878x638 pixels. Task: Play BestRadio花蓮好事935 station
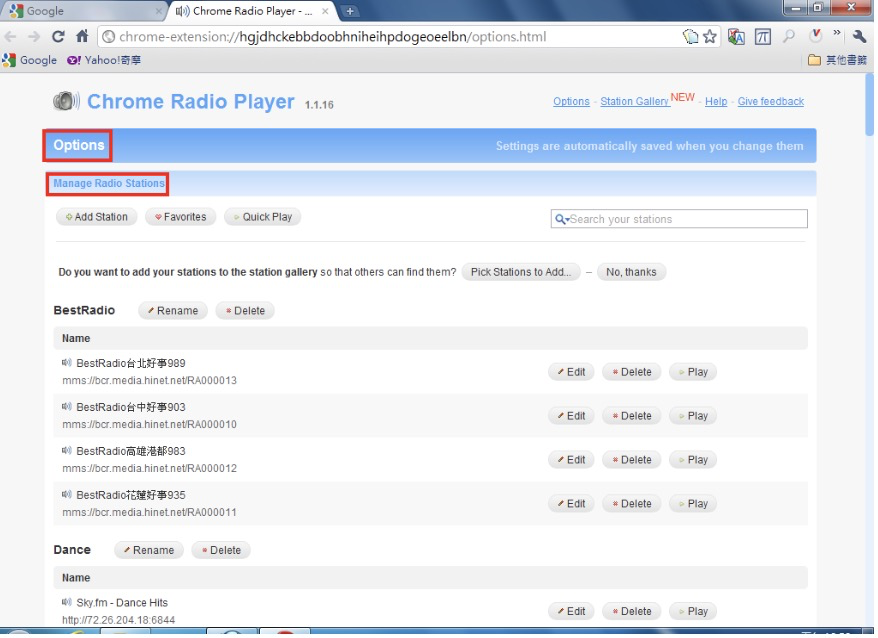pyautogui.click(x=693, y=504)
